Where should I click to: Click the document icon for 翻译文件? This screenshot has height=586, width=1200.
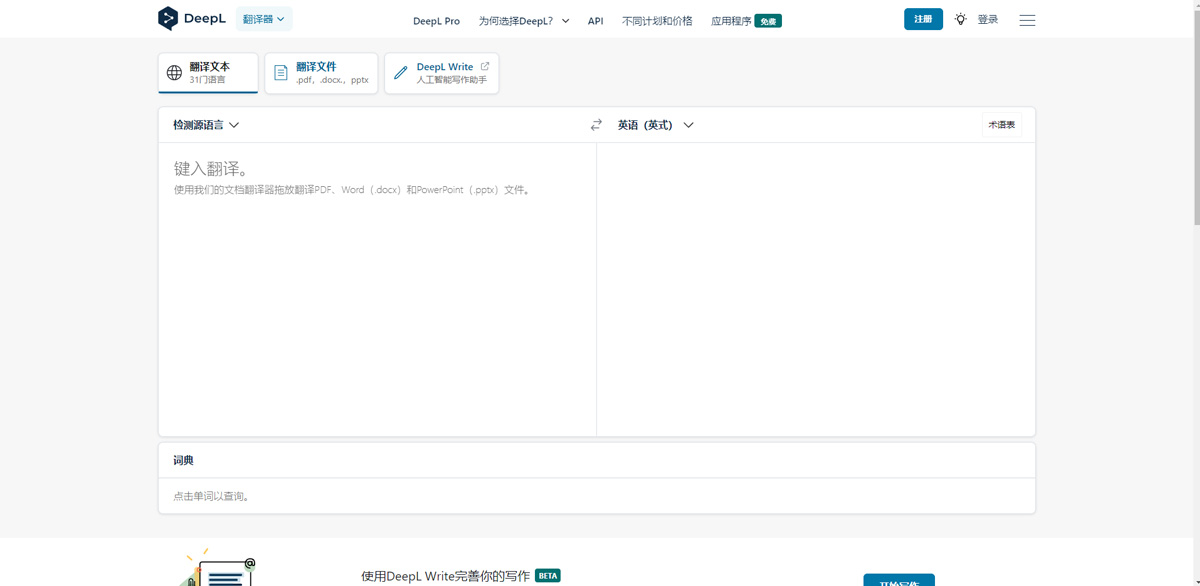(281, 73)
